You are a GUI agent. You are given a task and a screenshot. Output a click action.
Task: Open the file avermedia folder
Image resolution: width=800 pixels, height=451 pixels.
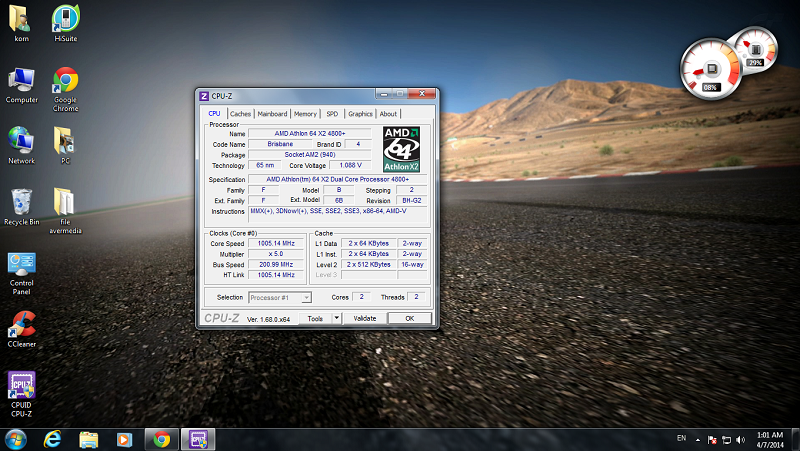click(65, 211)
